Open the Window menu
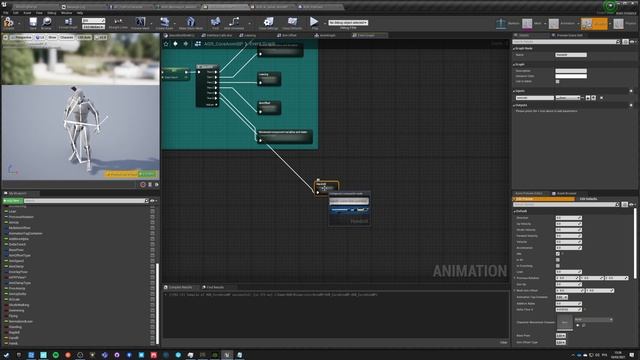Image resolution: width=640 pixels, height=360 pixels. click(66, 13)
